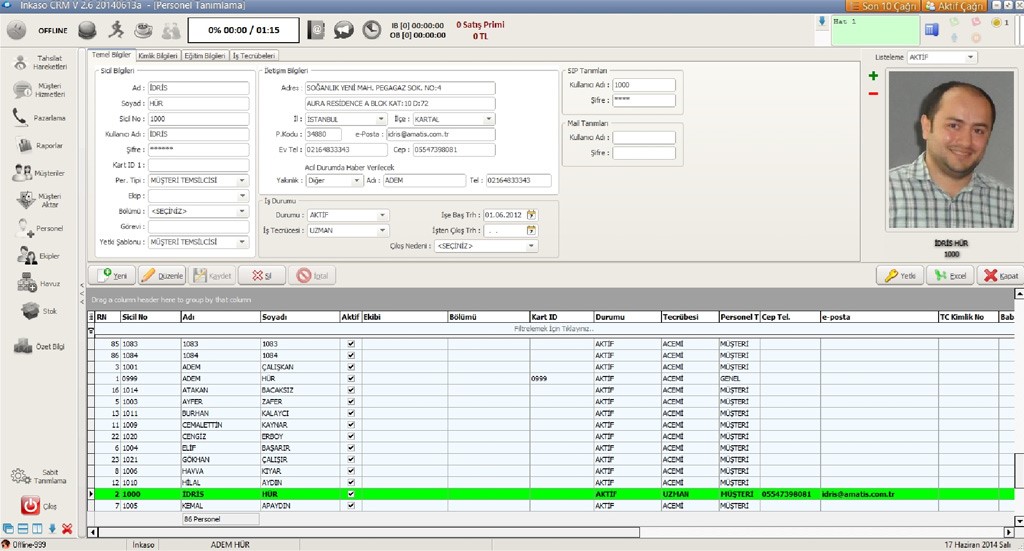Click the running man status icon
1024x551 pixels.
pos(117,30)
